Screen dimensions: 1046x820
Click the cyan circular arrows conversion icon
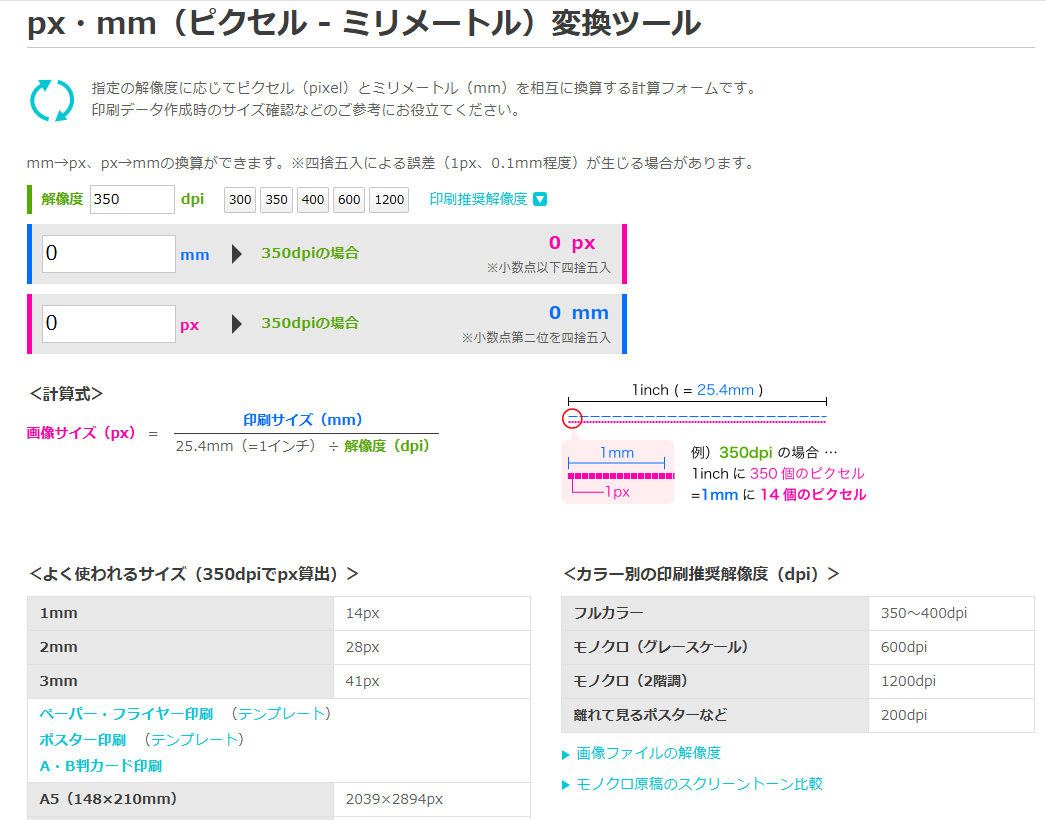click(x=52, y=101)
